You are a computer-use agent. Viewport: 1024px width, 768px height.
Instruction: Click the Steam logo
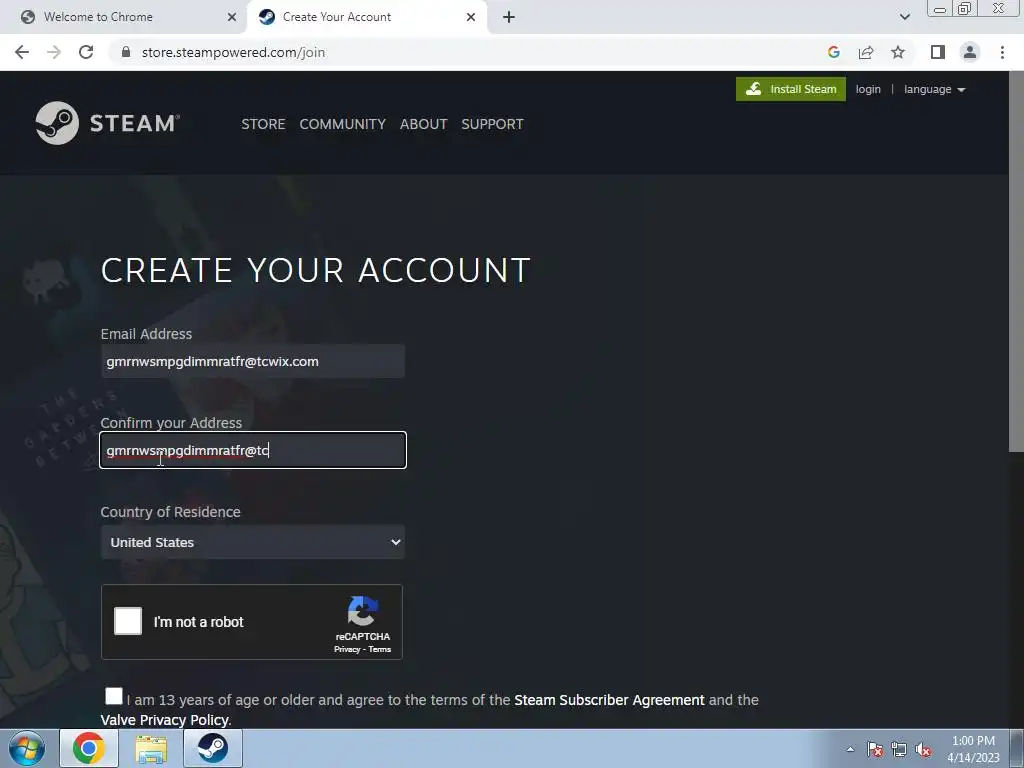108,123
